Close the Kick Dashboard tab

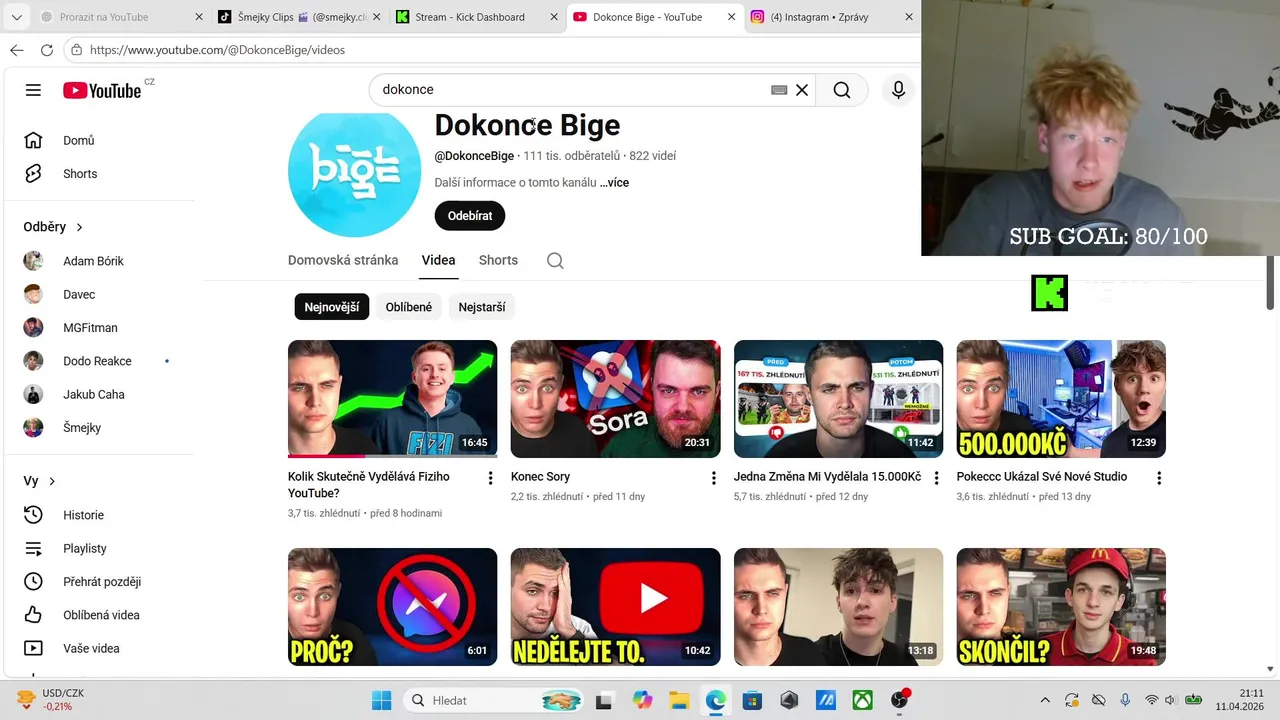[553, 17]
